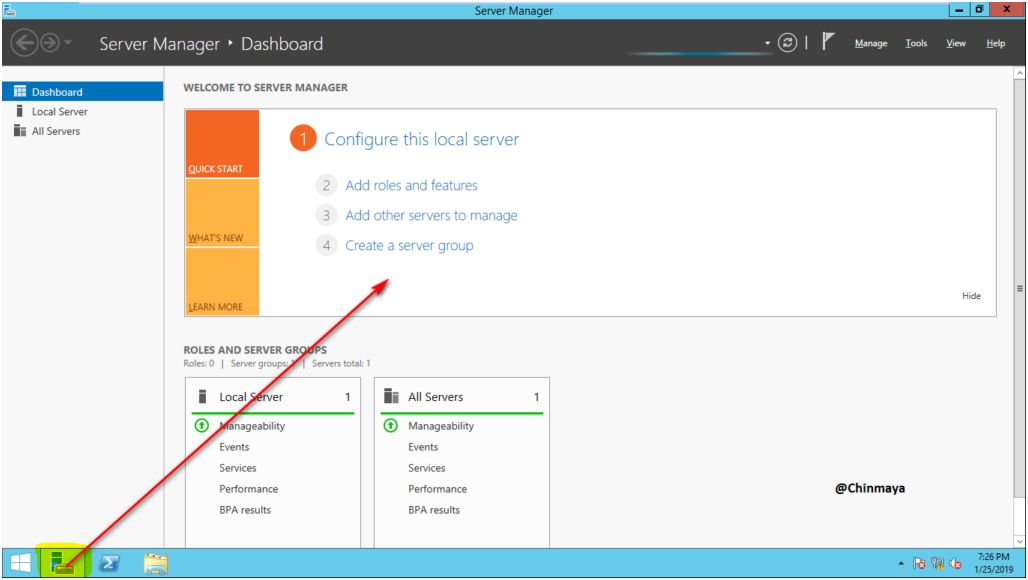The height and width of the screenshot is (580, 1028).
Task: Click the All Servers icon in sidebar
Action: pos(20,130)
